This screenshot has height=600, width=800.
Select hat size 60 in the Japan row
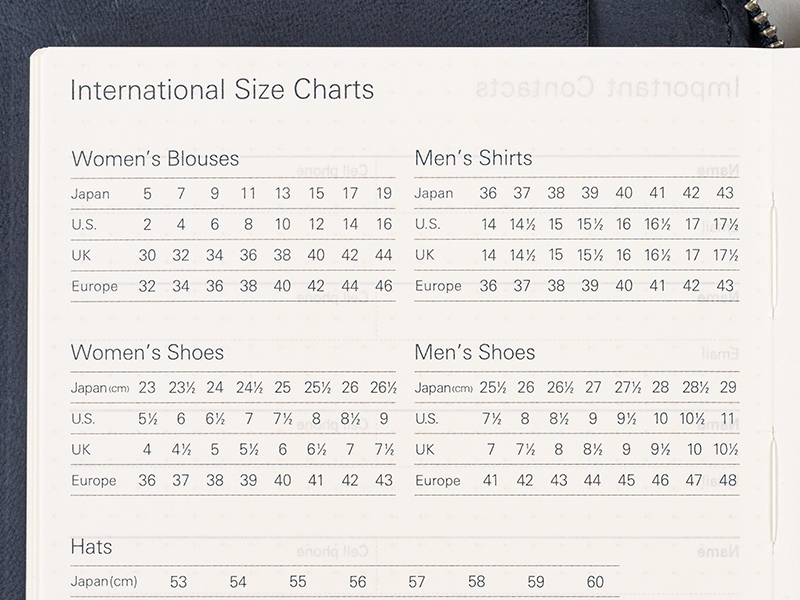click(x=596, y=582)
